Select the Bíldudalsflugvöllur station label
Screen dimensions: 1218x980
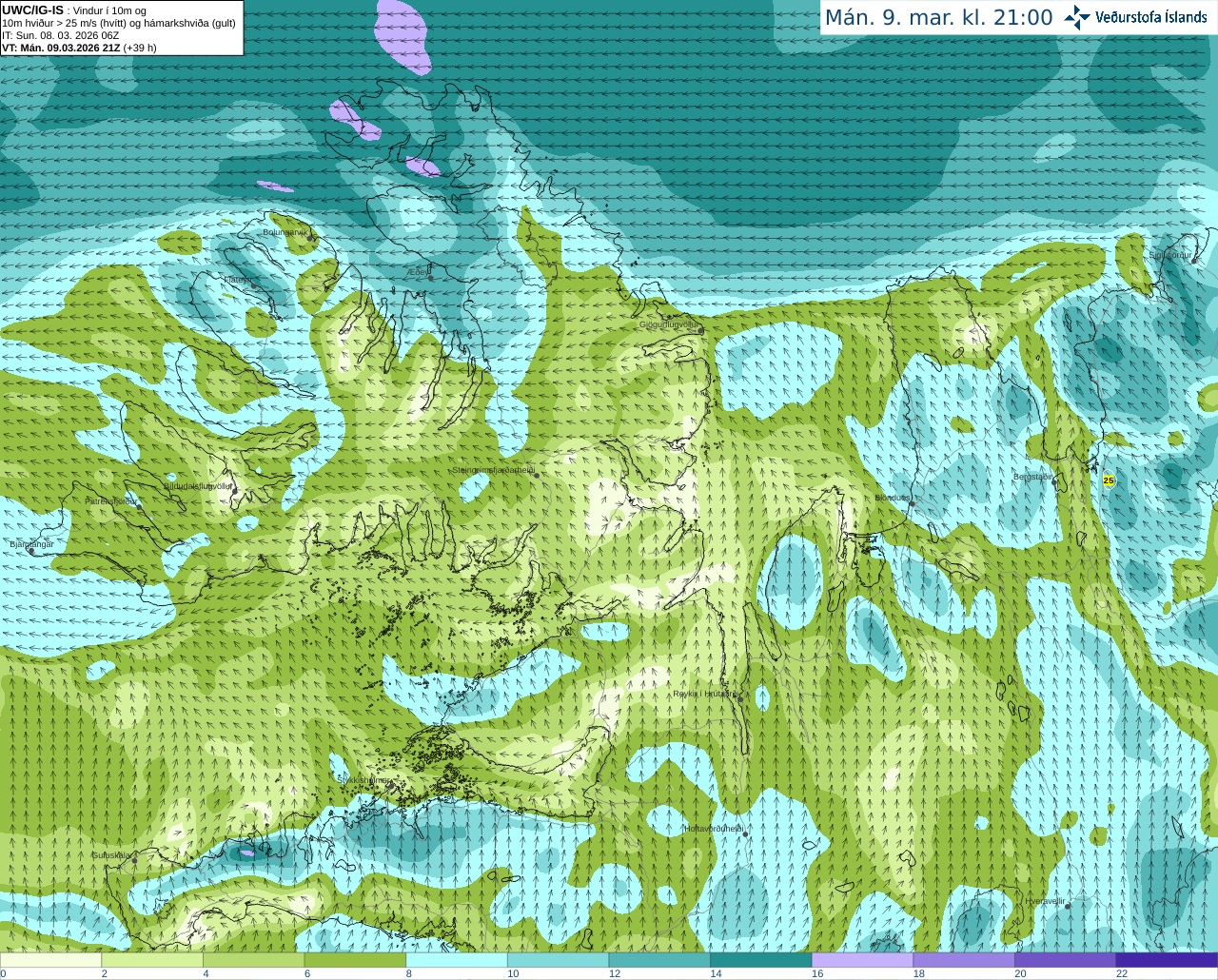tap(198, 485)
